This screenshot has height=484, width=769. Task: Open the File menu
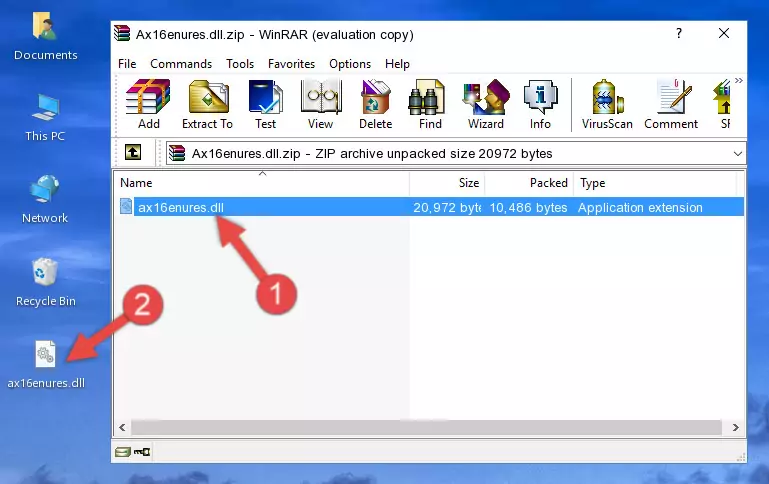tap(127, 64)
